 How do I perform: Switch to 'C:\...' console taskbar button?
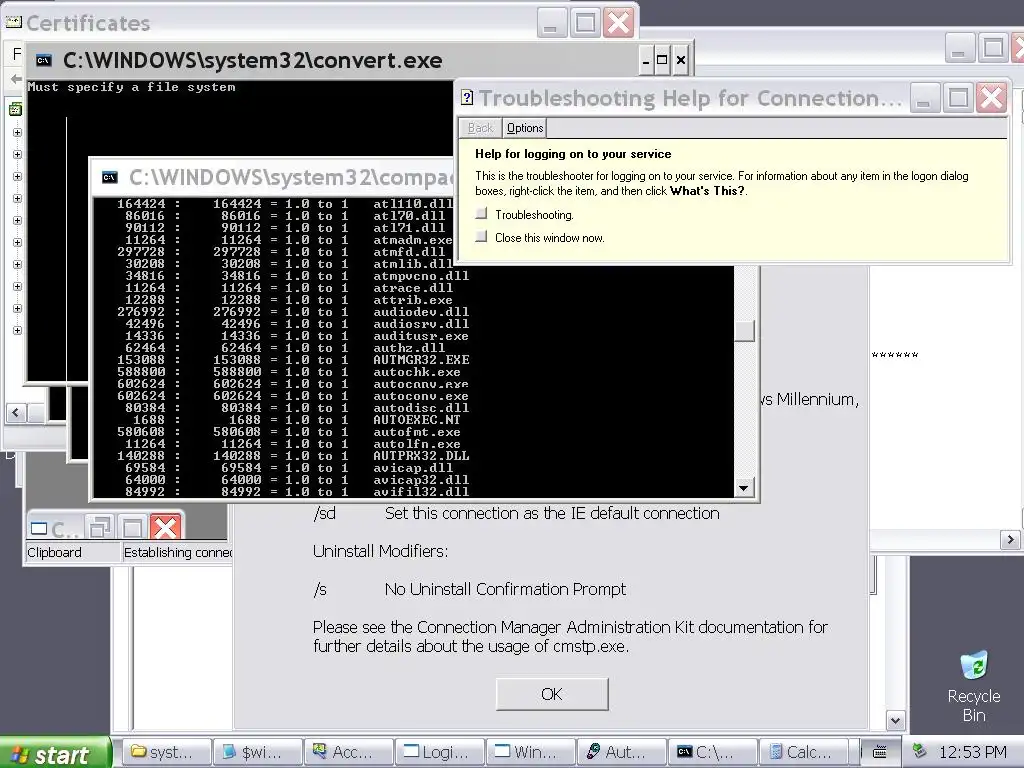713,752
